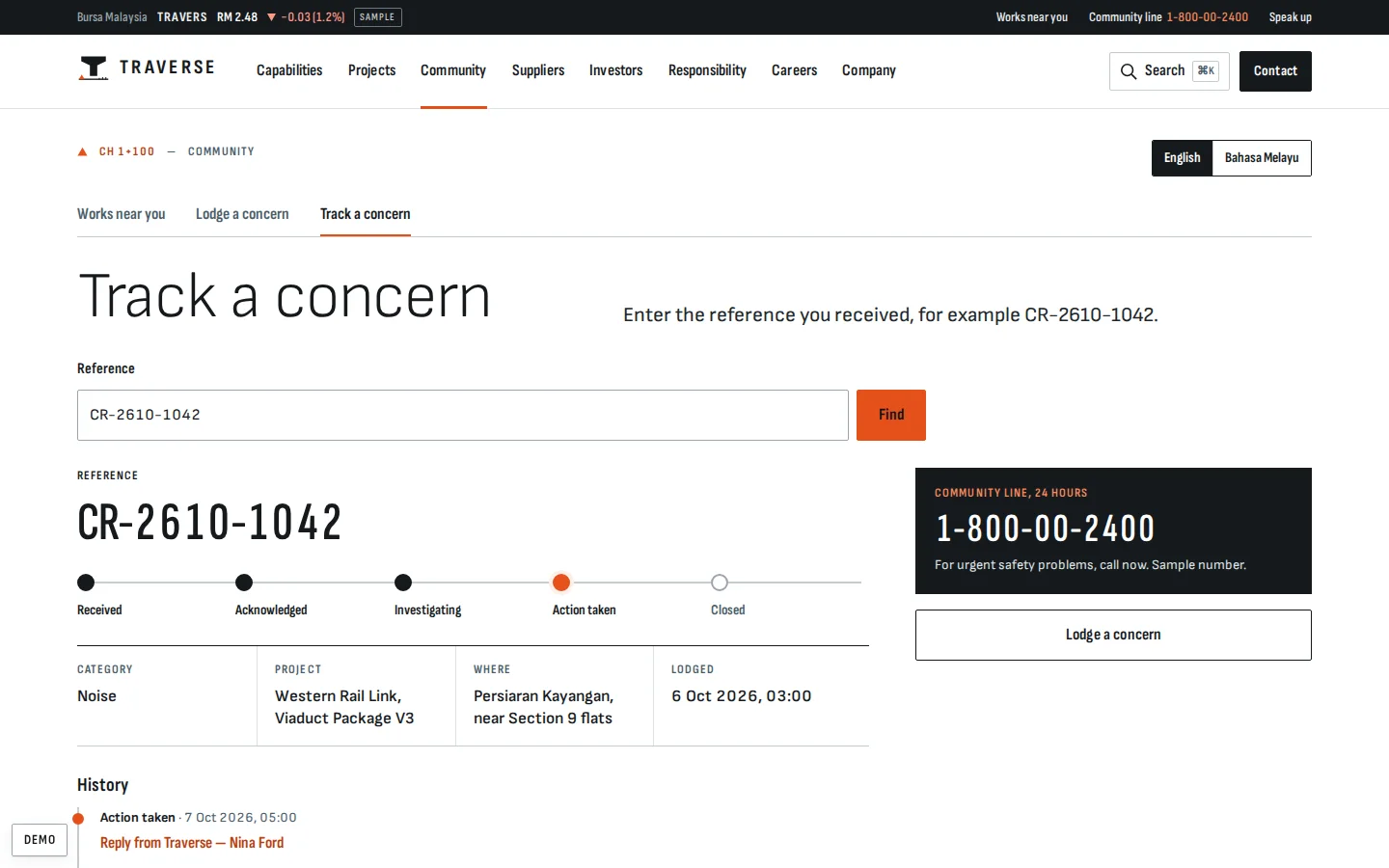Open Works near you top-bar link
The width and height of the screenshot is (1389, 868).
[1032, 17]
